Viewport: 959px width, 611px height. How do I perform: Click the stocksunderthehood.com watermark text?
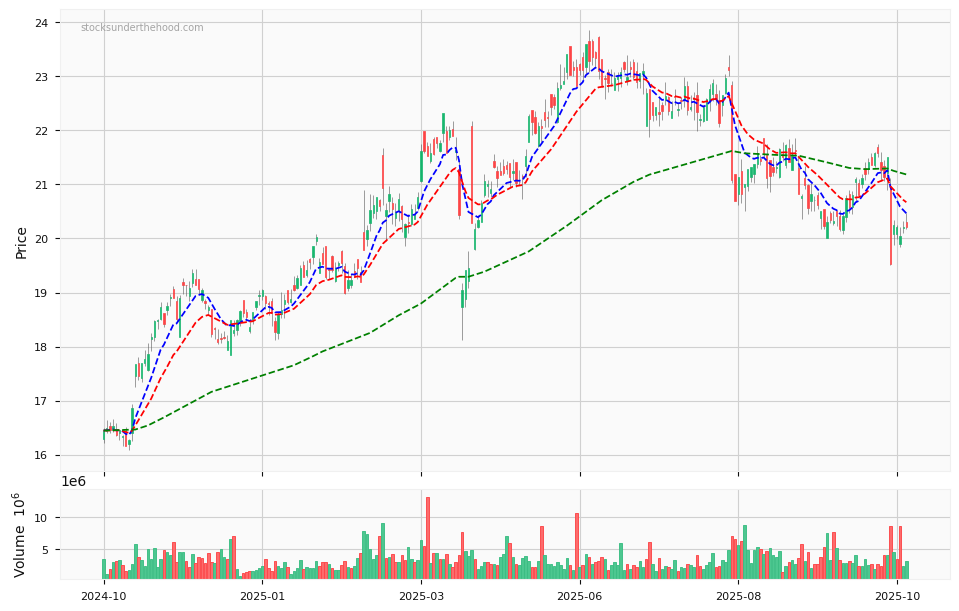pos(142,28)
